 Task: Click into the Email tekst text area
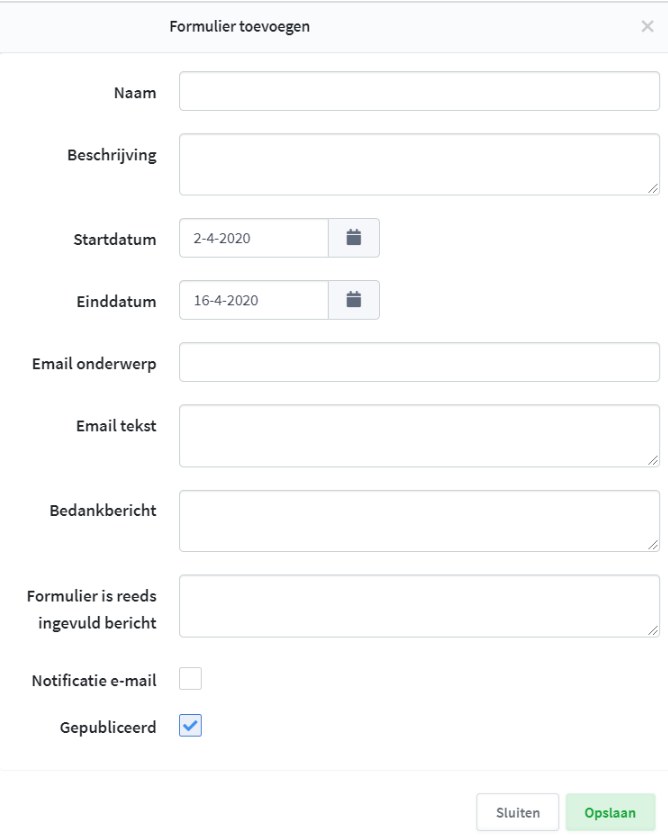[x=420, y=436]
